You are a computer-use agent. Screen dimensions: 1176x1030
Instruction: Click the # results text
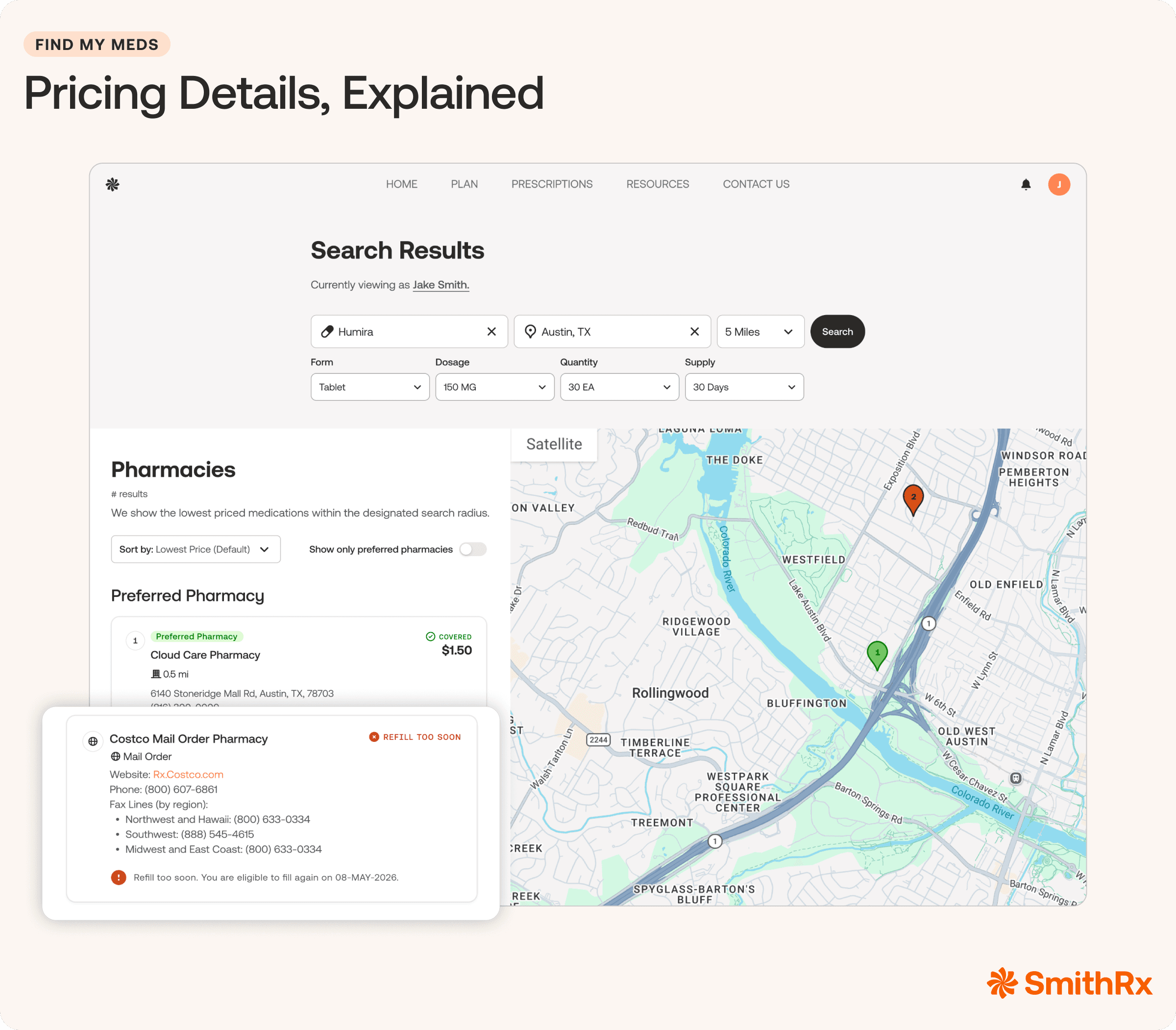click(x=129, y=494)
